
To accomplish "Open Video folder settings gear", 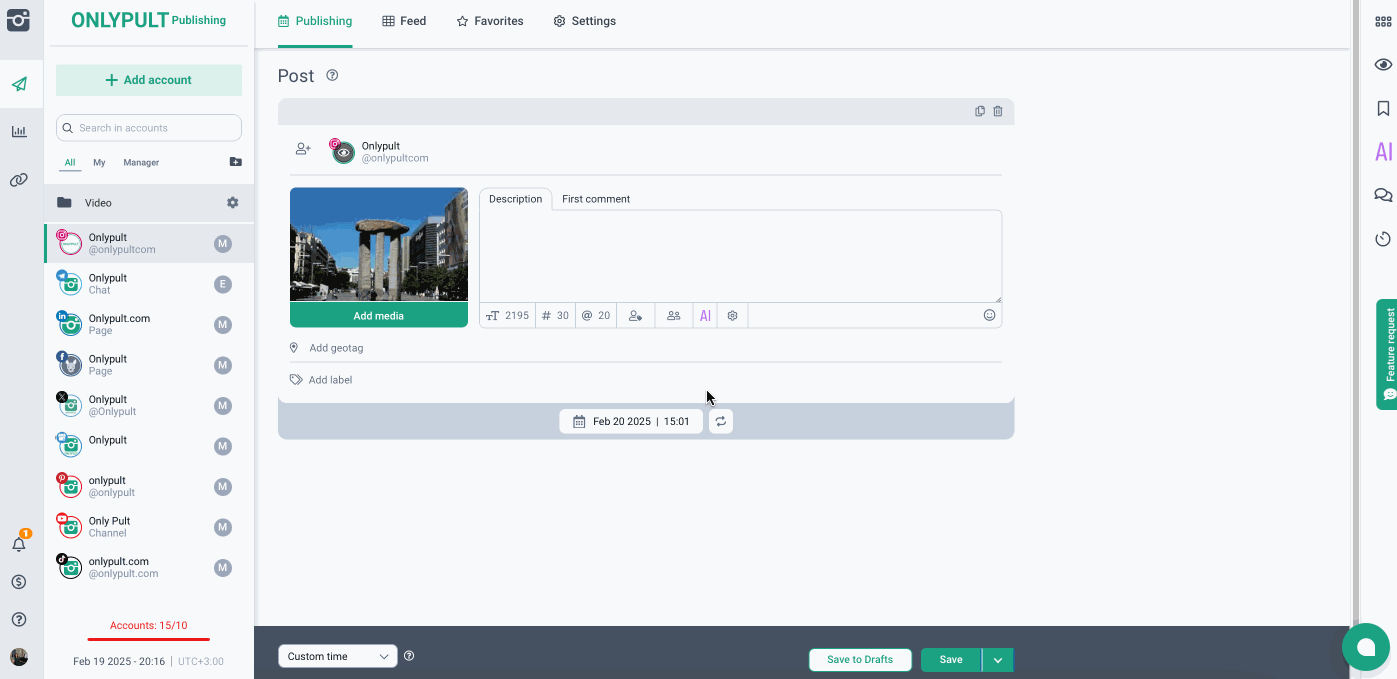I will click(233, 203).
